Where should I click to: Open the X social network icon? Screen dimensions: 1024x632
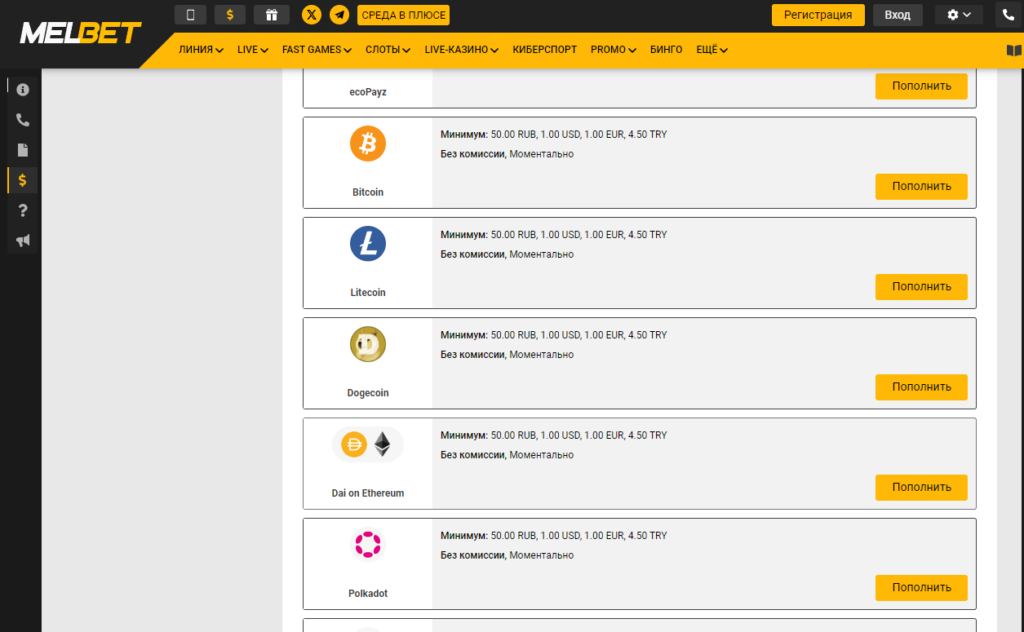click(312, 15)
